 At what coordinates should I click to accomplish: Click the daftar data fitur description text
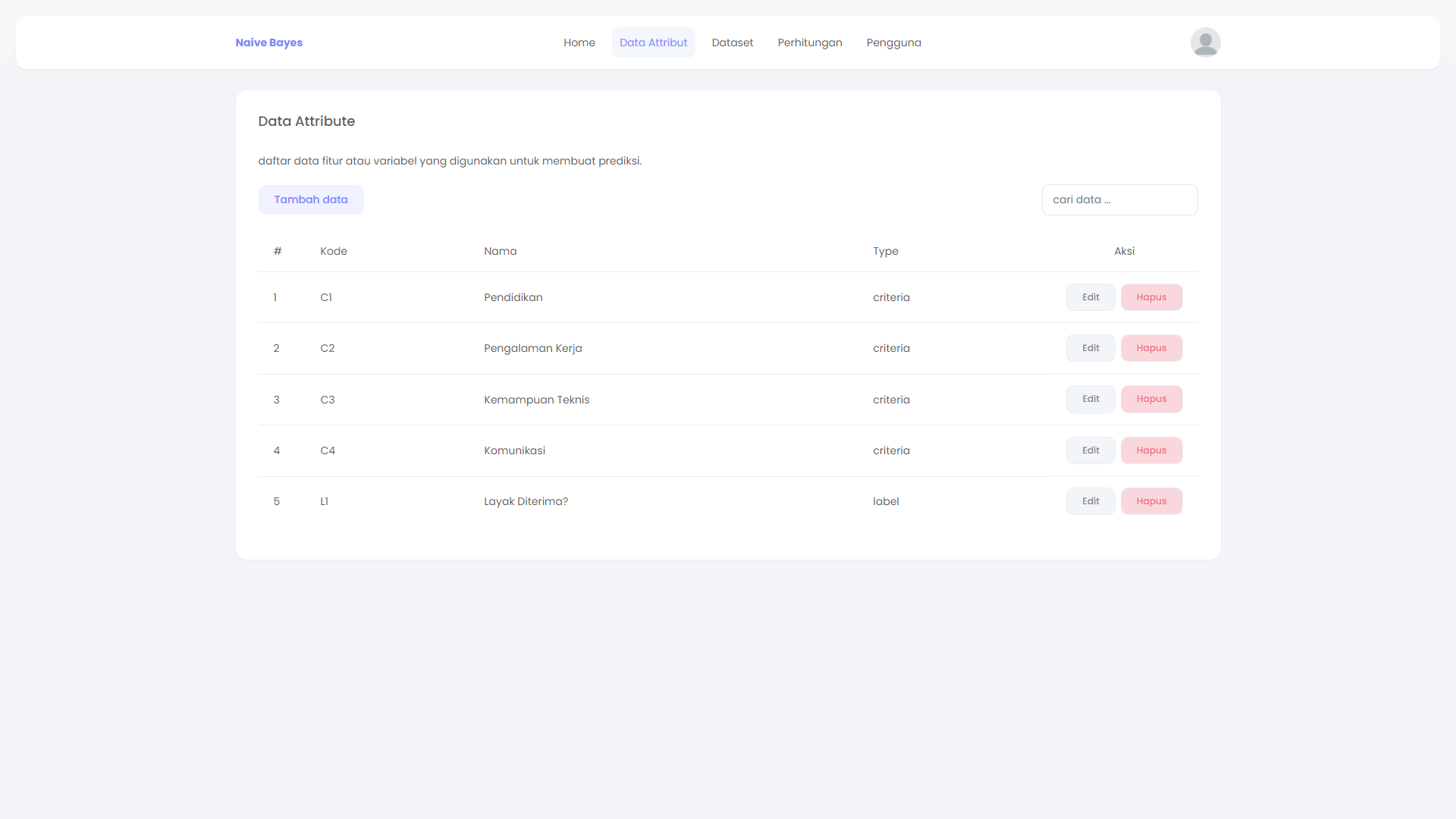pos(450,161)
